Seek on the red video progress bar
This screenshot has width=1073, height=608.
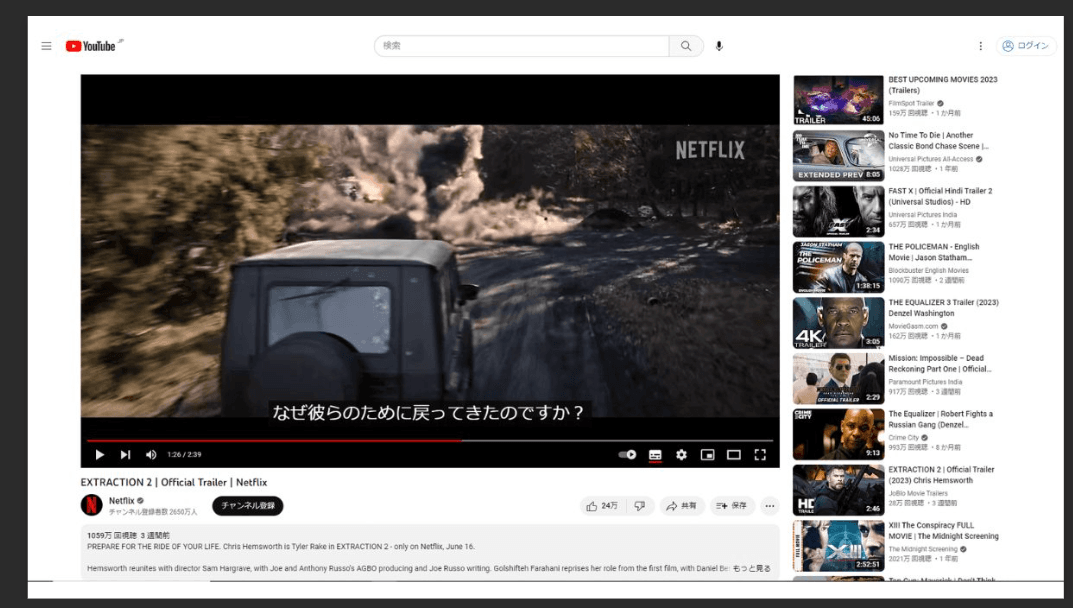(430, 440)
